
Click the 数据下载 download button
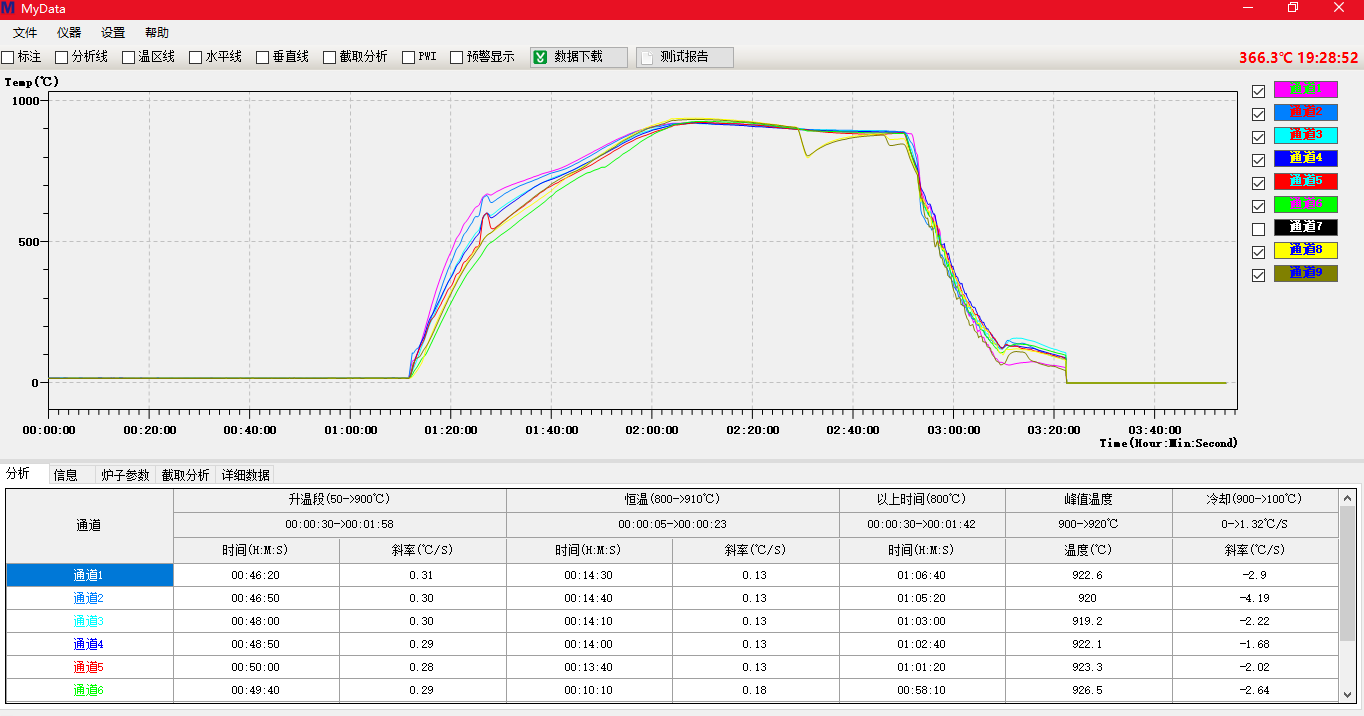coord(578,57)
